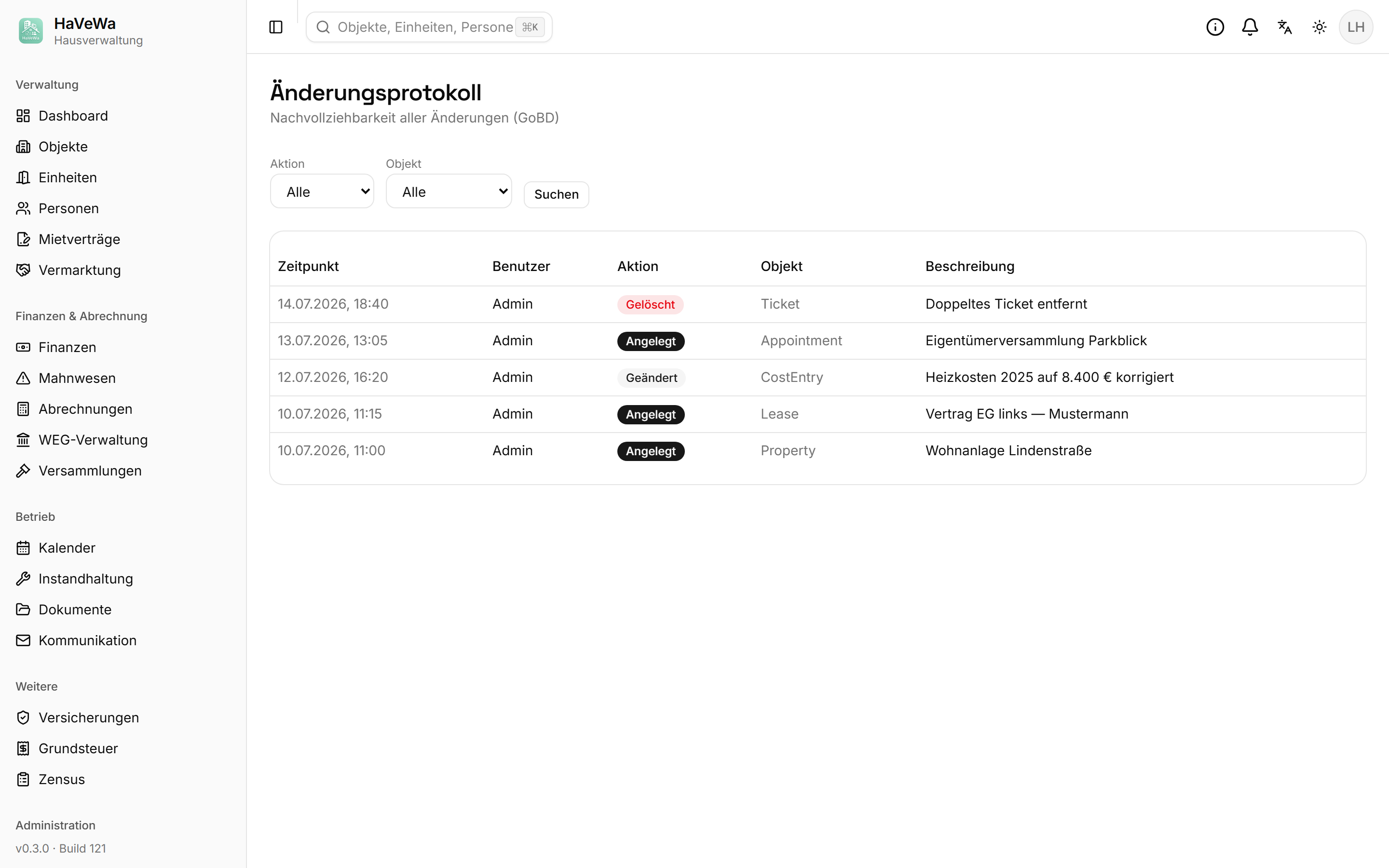Click the WEG-Verwaltung landmark icon

[23, 440]
